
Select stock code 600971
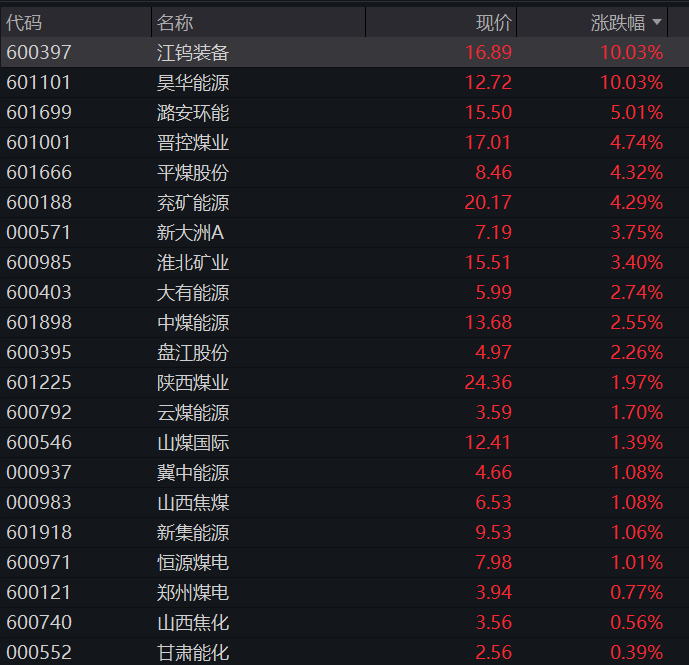pyautogui.click(x=38, y=563)
